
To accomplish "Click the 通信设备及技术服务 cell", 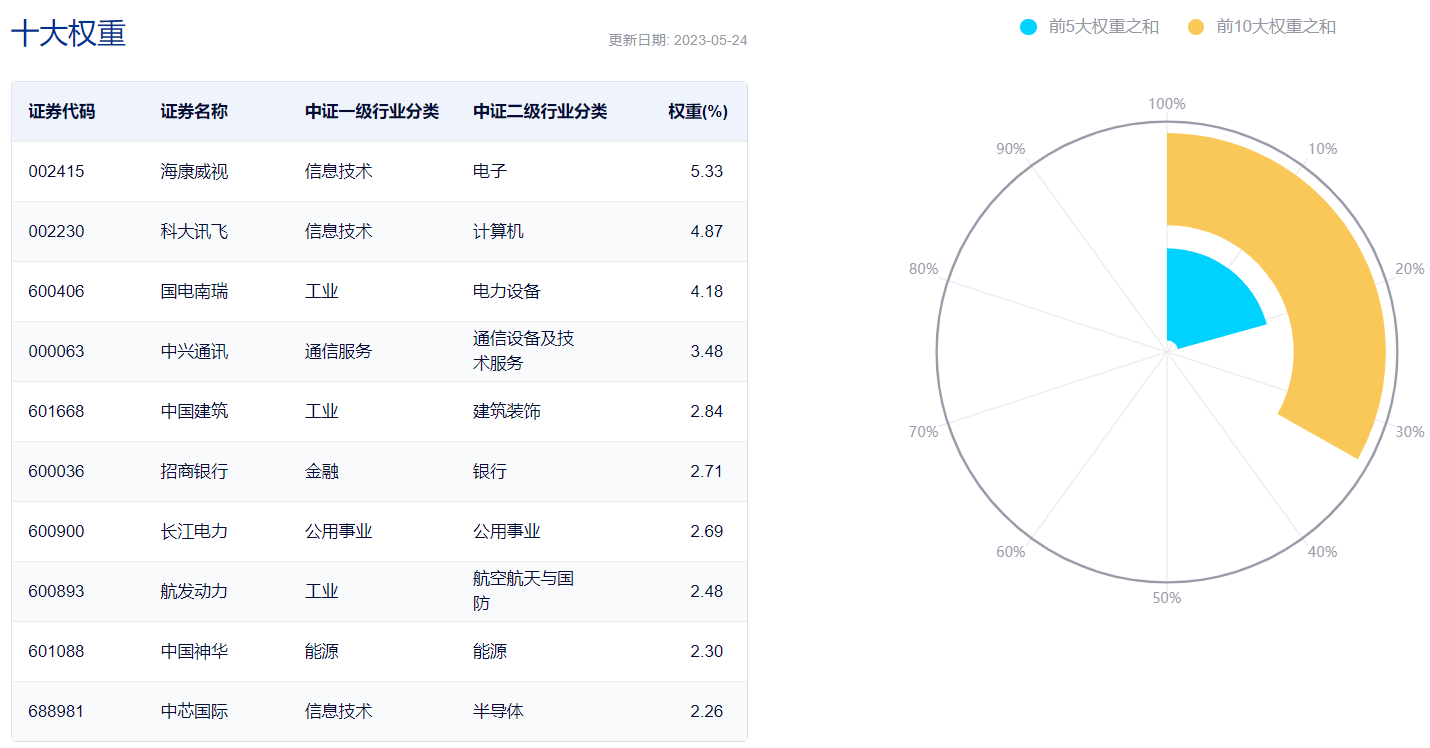I will pos(523,351).
